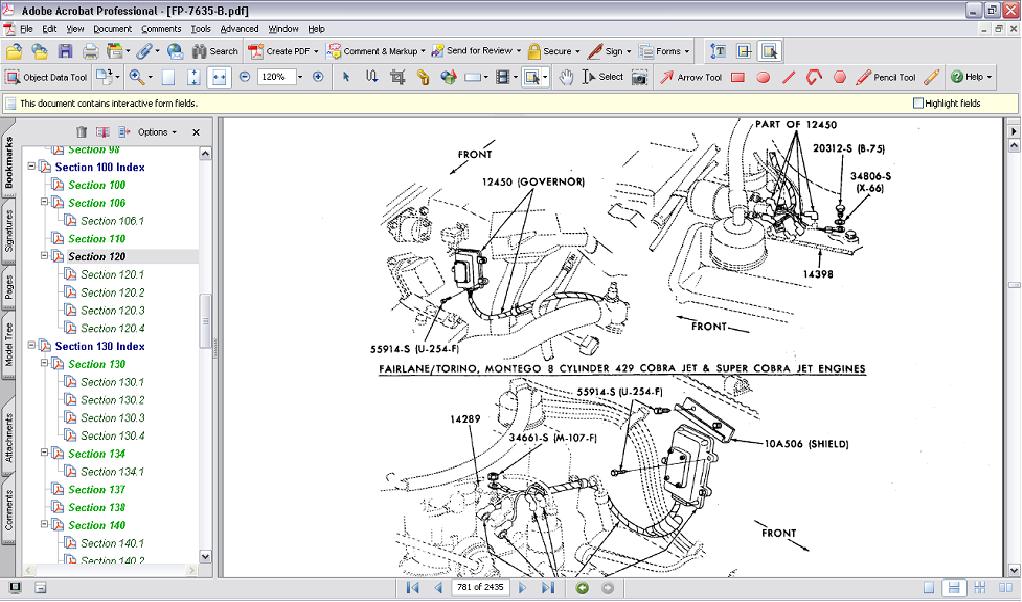1022x602 pixels.
Task: Open the Comments menu
Action: pyautogui.click(x=161, y=29)
